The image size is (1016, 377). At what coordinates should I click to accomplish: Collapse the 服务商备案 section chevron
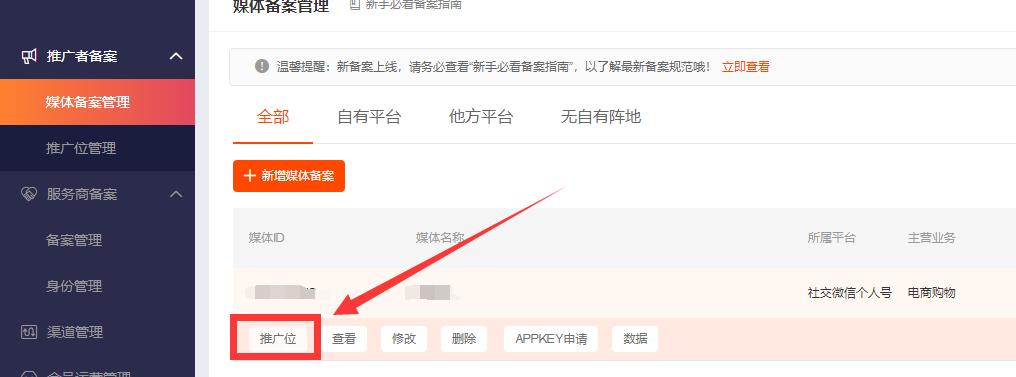click(176, 194)
